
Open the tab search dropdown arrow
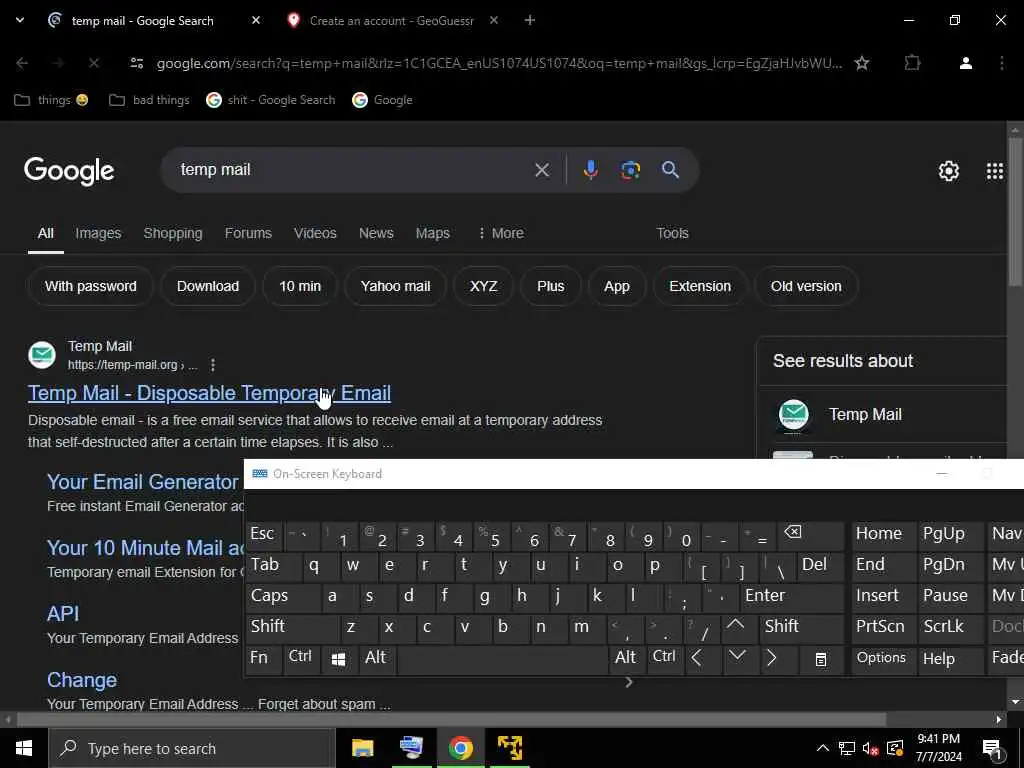(20, 20)
